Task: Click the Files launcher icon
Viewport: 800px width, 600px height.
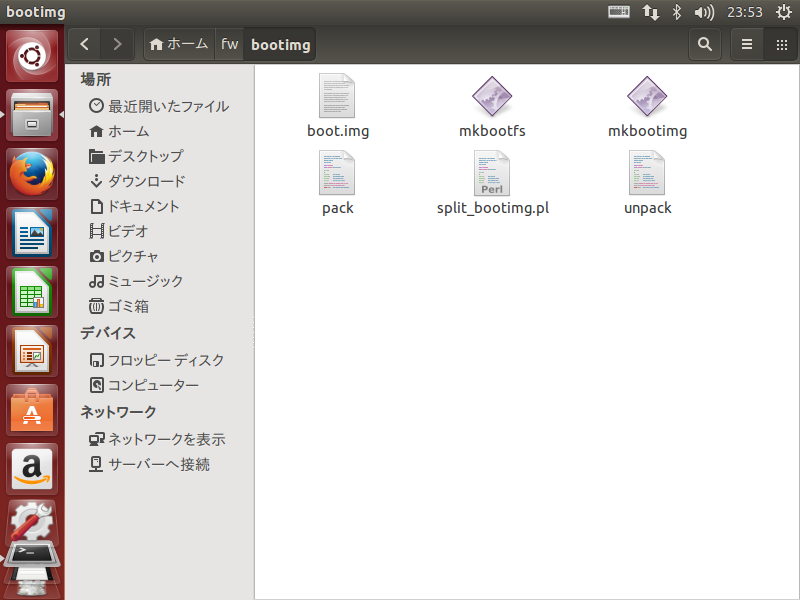Action: click(32, 115)
